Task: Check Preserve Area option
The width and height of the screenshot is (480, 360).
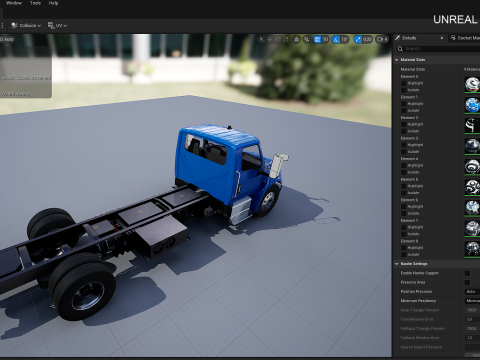Action: pos(467,282)
